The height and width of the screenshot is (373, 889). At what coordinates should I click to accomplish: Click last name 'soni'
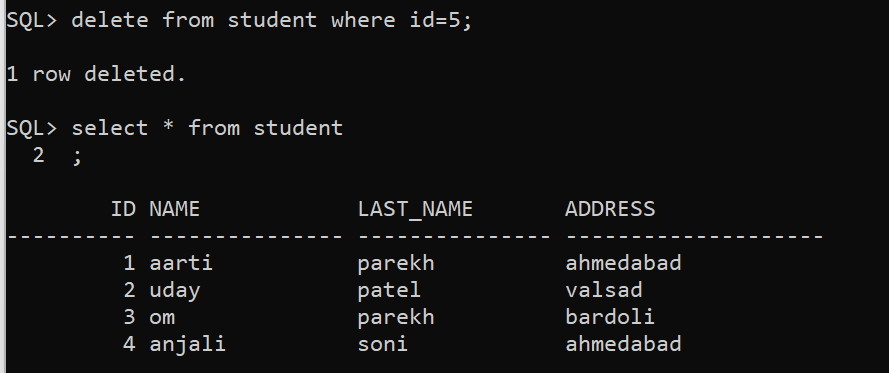(x=383, y=344)
